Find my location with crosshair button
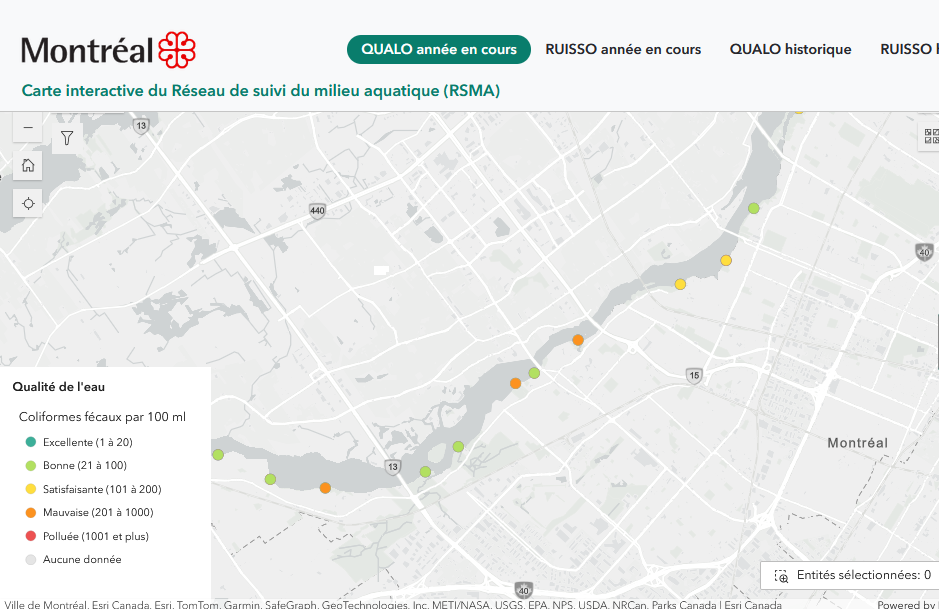This screenshot has height=609, width=939. pyautogui.click(x=28, y=203)
